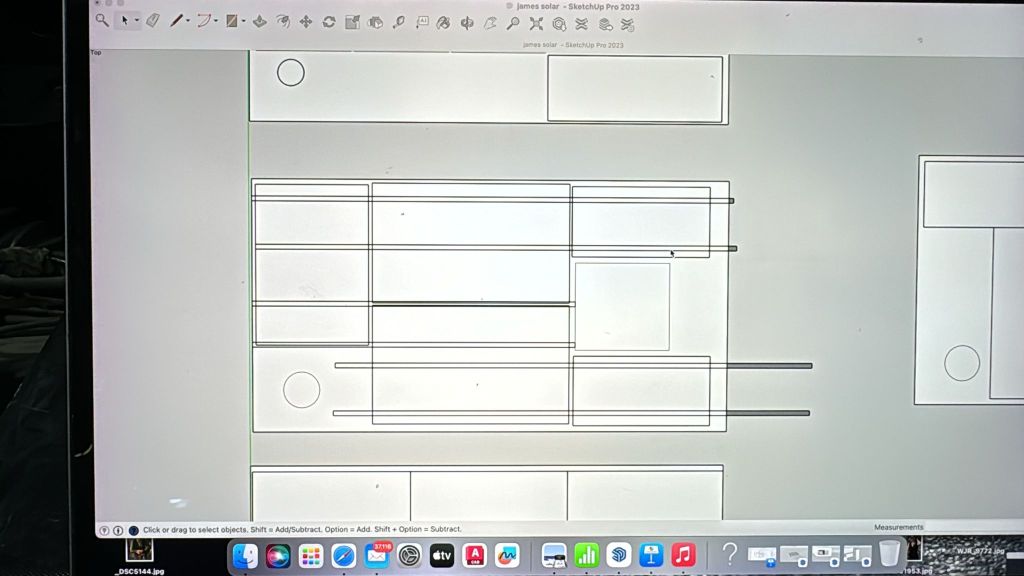
Task: Expand the Line tool dropdown arrow
Action: 188,20
